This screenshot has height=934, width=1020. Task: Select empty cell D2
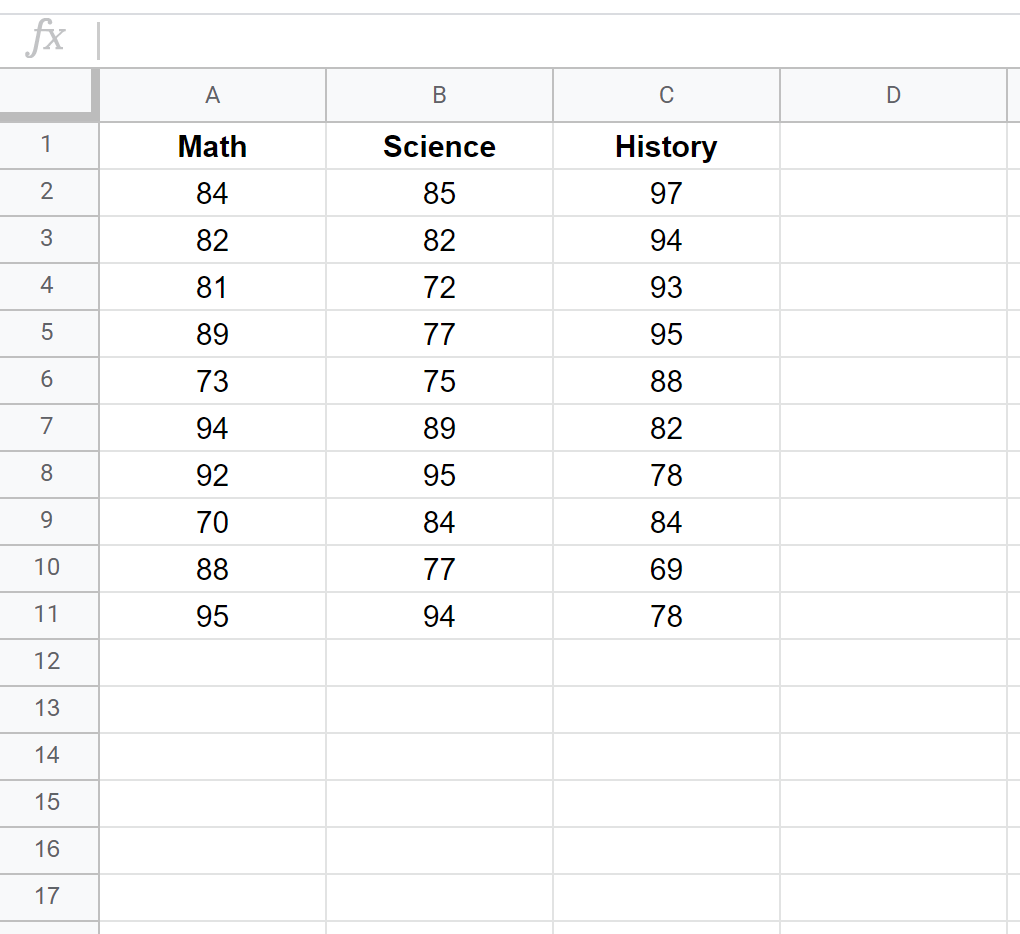click(x=893, y=193)
